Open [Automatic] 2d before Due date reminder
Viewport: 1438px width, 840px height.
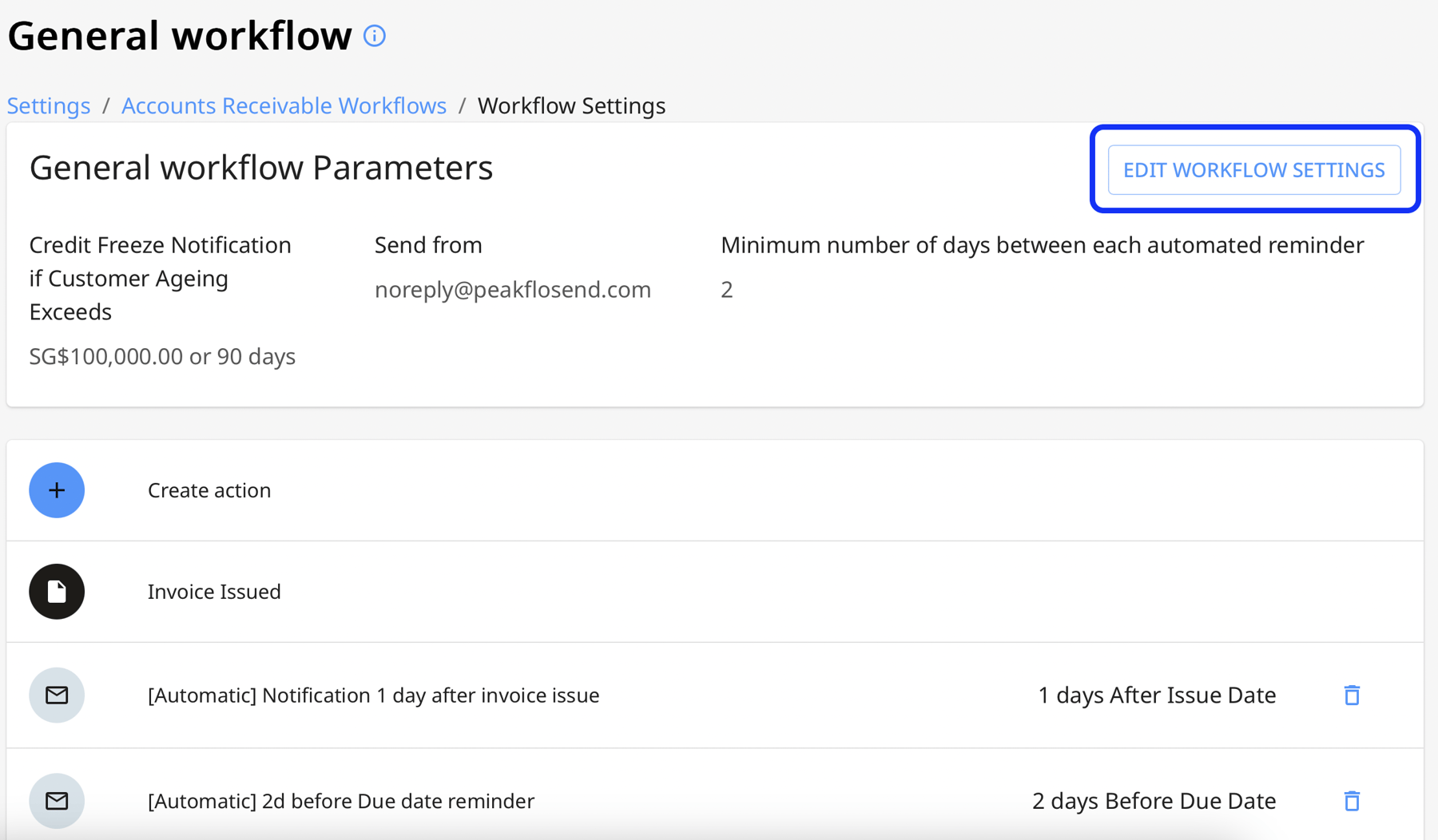[x=341, y=801]
